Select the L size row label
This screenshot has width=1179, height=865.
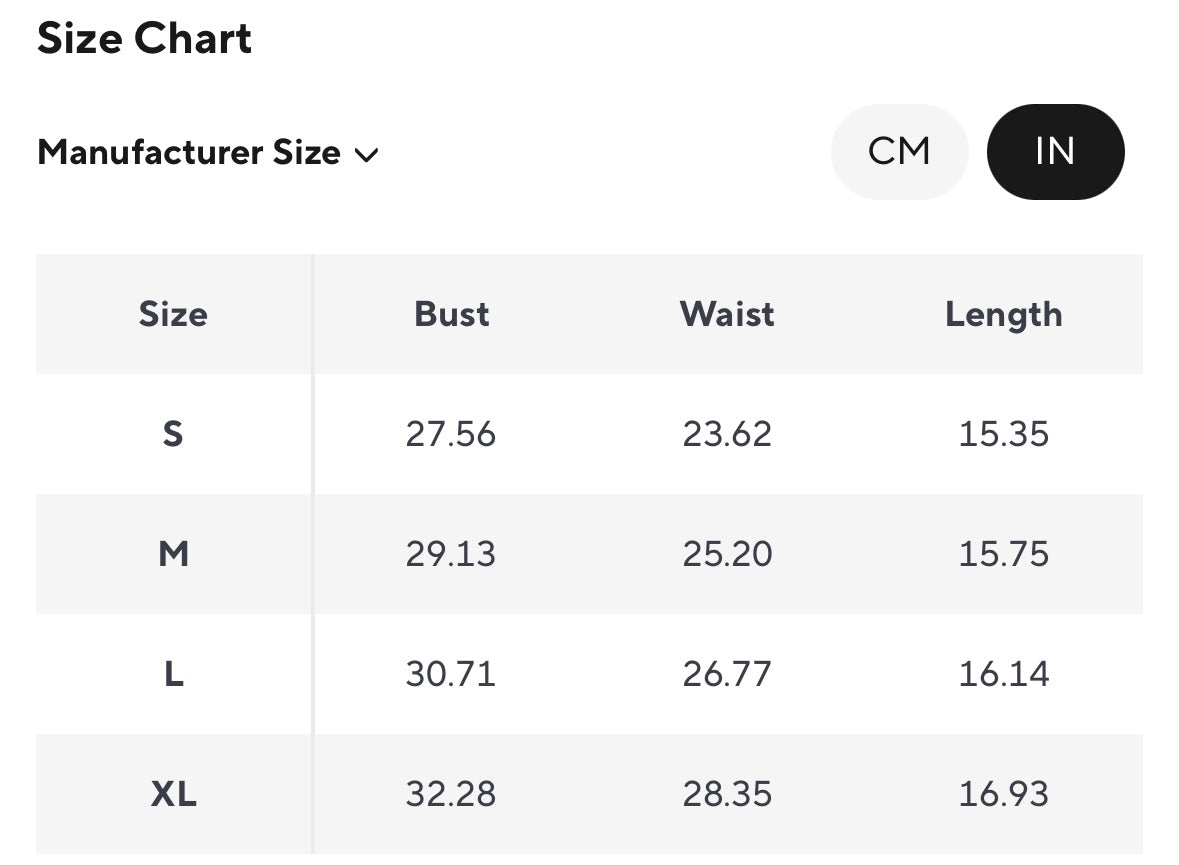coord(173,674)
